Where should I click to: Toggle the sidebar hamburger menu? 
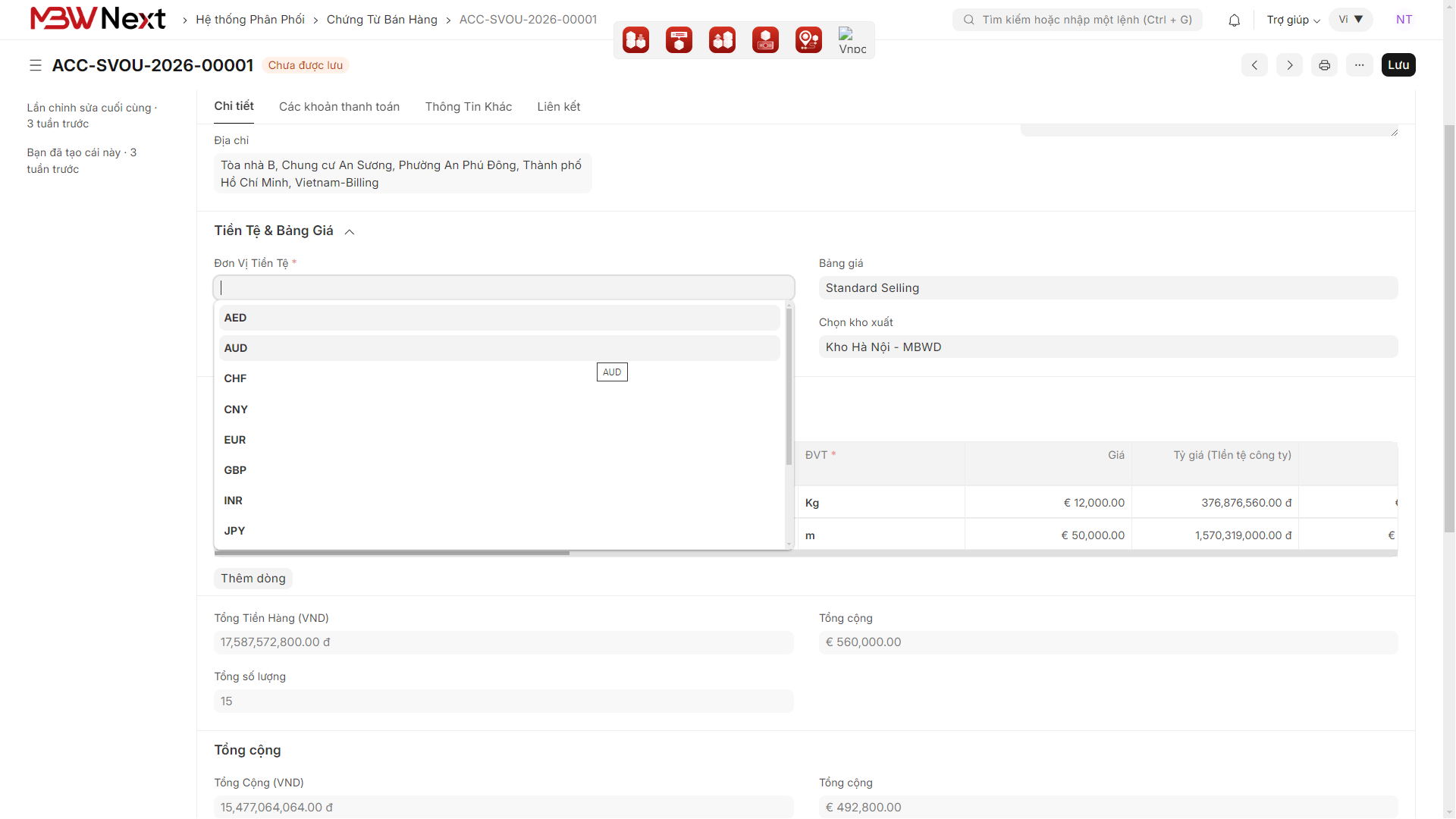point(36,65)
